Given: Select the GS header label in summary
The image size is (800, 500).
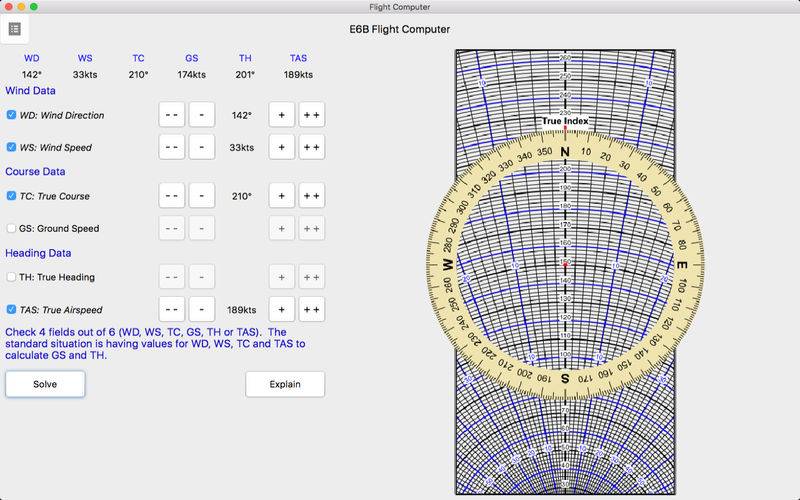Looking at the screenshot, I should tap(192, 58).
